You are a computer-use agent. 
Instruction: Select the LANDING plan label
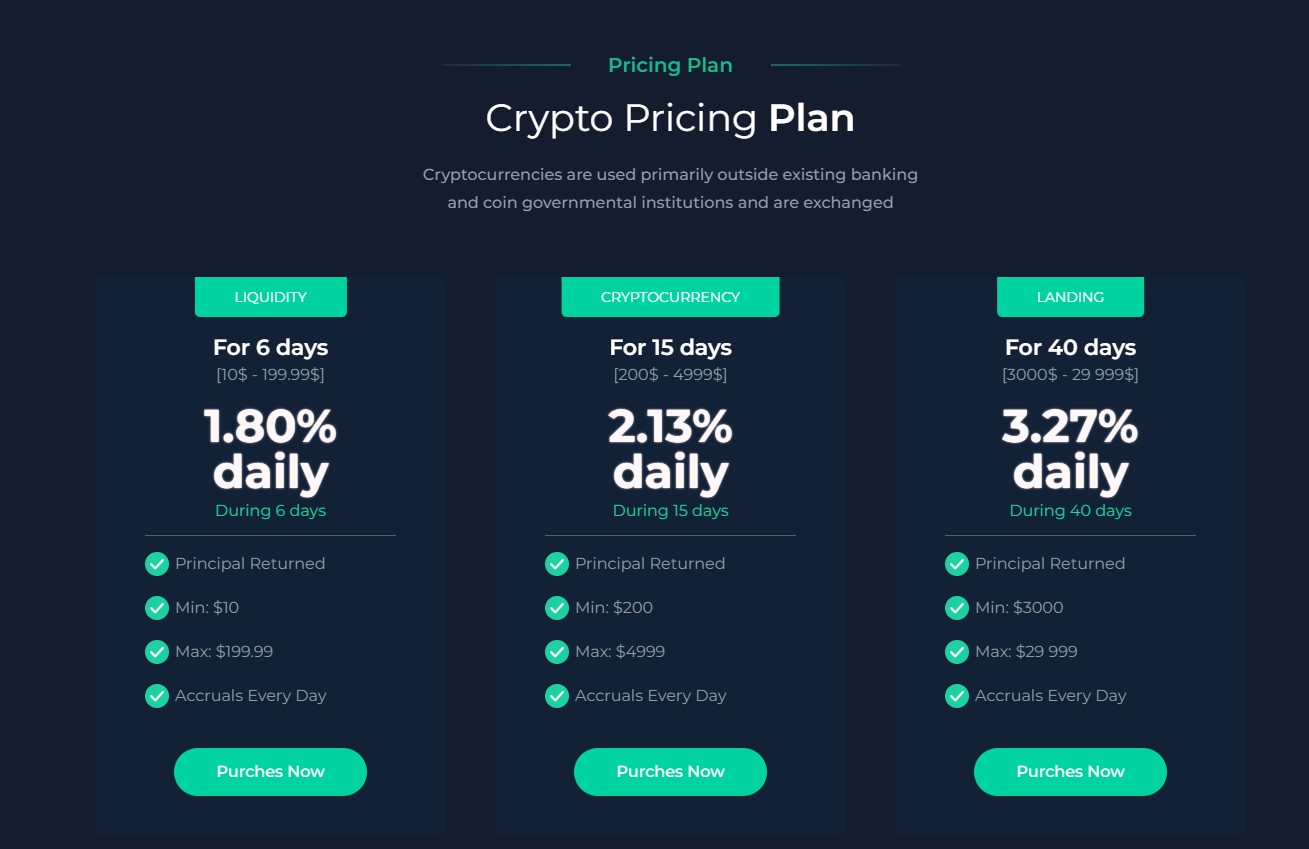[x=1070, y=297]
